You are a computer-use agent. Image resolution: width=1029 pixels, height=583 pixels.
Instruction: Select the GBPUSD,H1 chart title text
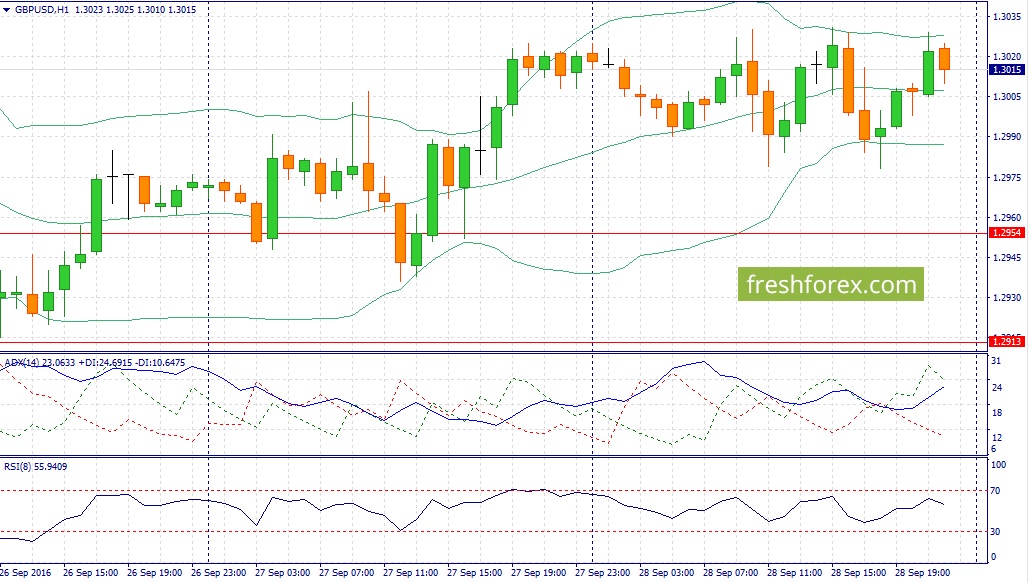42,10
